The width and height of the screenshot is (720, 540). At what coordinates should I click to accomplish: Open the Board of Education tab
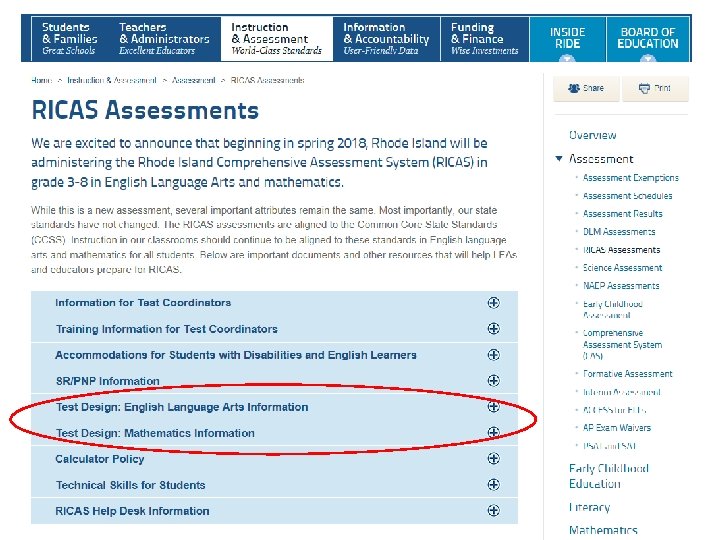648,39
